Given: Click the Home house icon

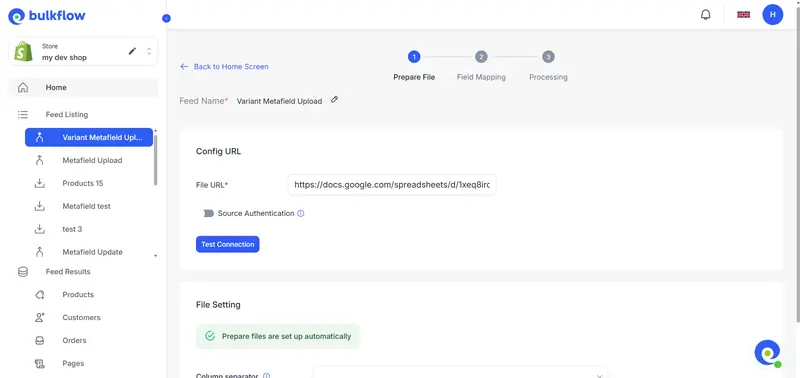Looking at the screenshot, I should (23, 88).
